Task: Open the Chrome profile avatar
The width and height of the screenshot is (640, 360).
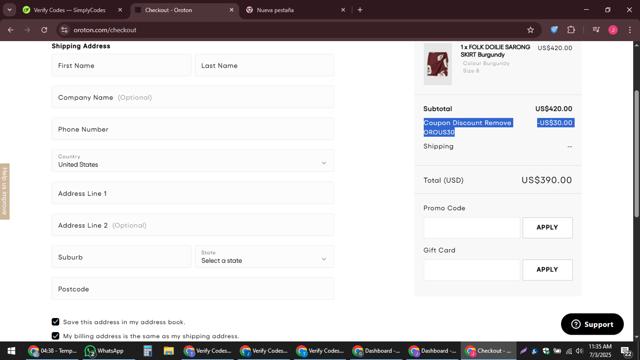Action: (613, 30)
